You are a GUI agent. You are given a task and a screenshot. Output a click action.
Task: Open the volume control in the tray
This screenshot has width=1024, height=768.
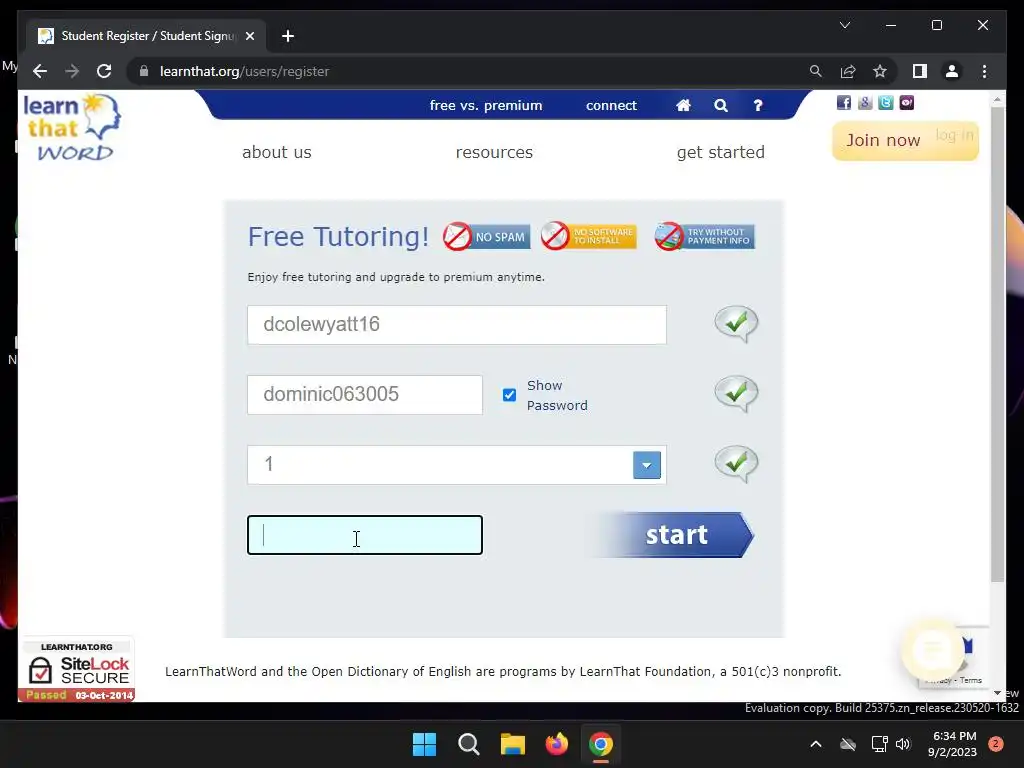[903, 744]
